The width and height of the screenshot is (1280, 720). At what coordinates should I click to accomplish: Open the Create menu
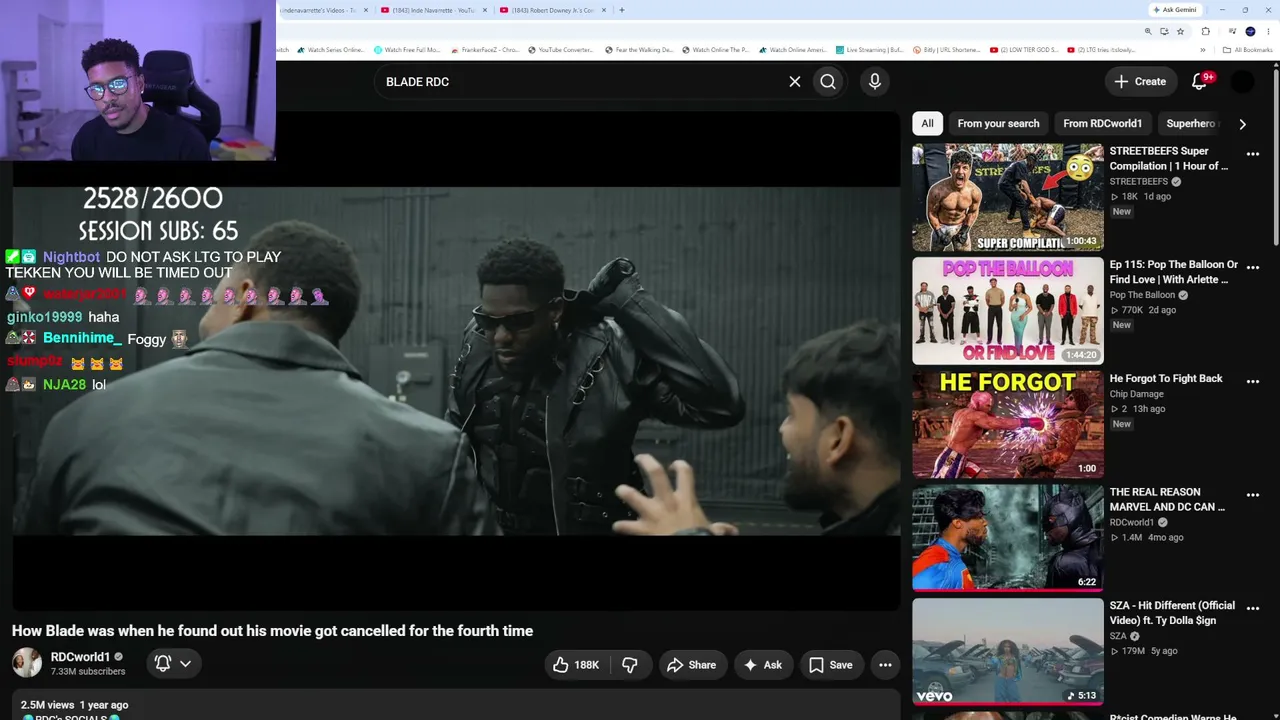coord(1140,82)
